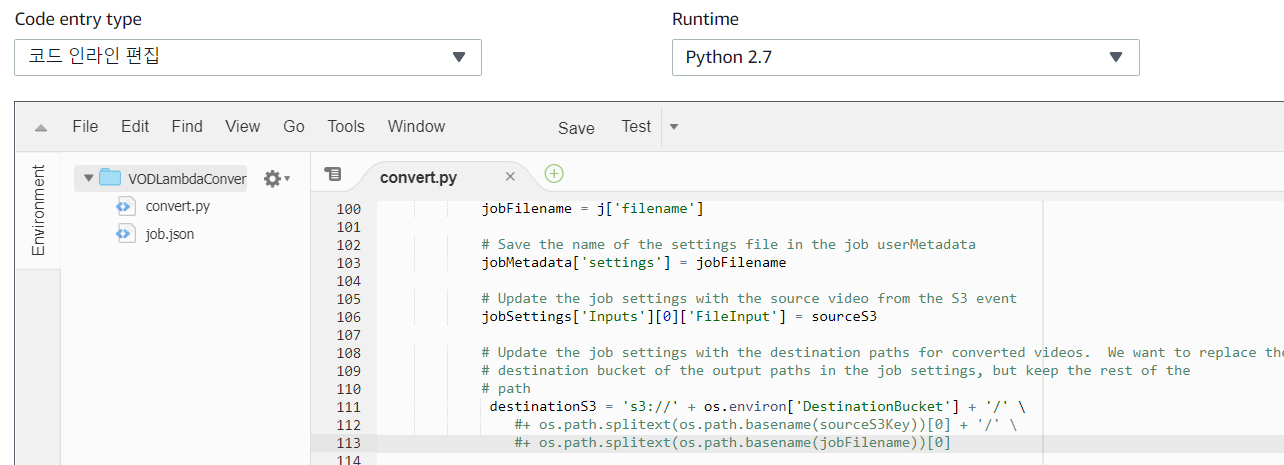This screenshot has height=465, width=1284.
Task: Click the jobMetadata['settings'] code line
Action: click(x=634, y=263)
